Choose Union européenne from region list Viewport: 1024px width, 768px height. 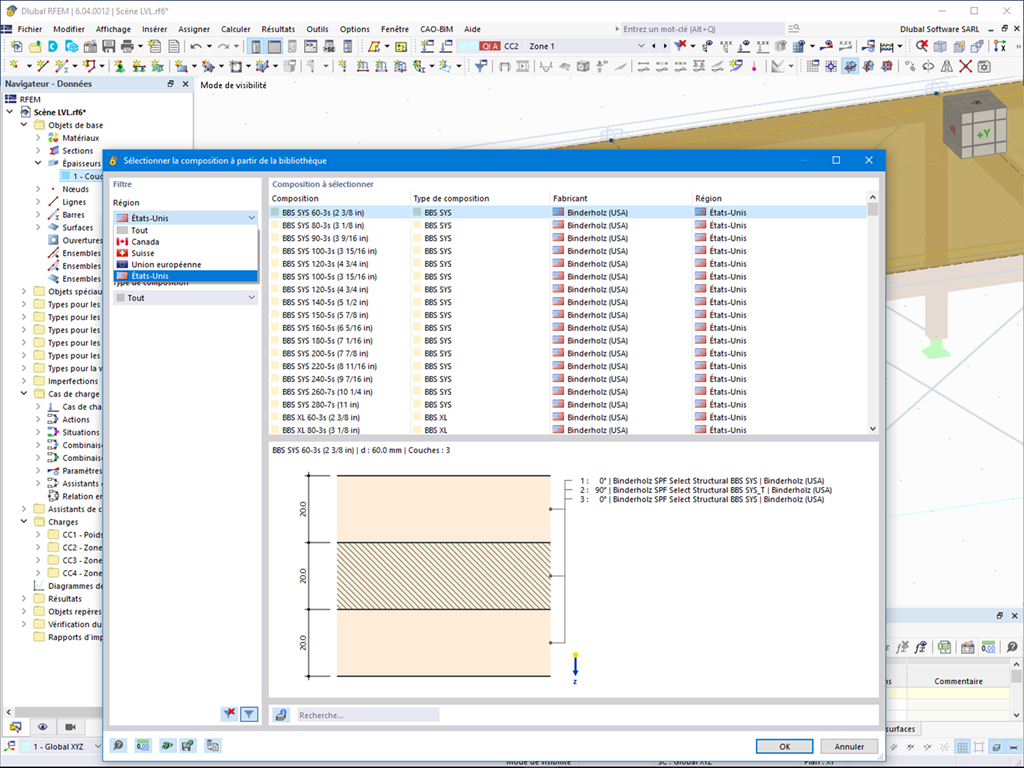point(166,265)
